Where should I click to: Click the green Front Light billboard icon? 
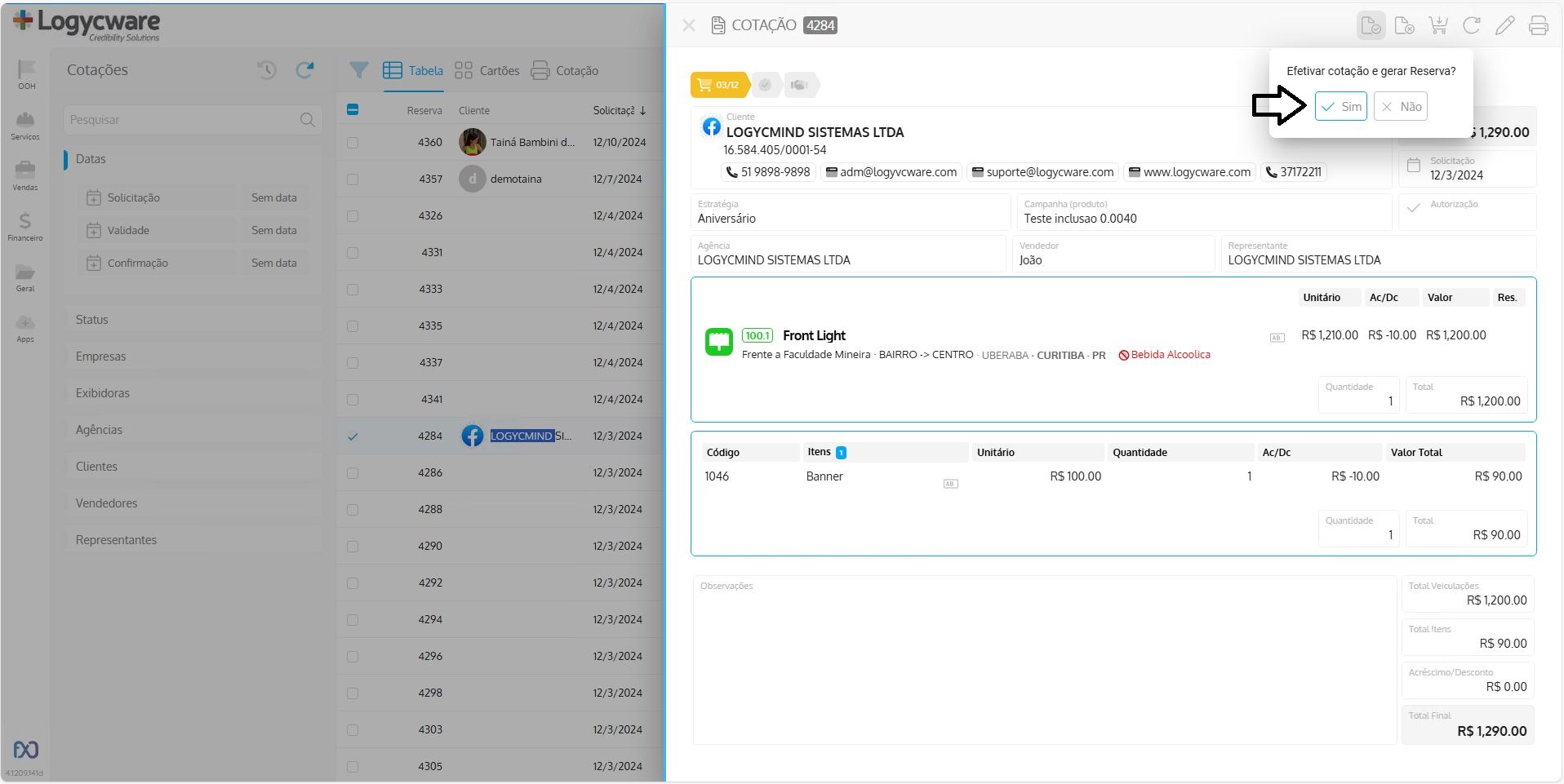719,342
